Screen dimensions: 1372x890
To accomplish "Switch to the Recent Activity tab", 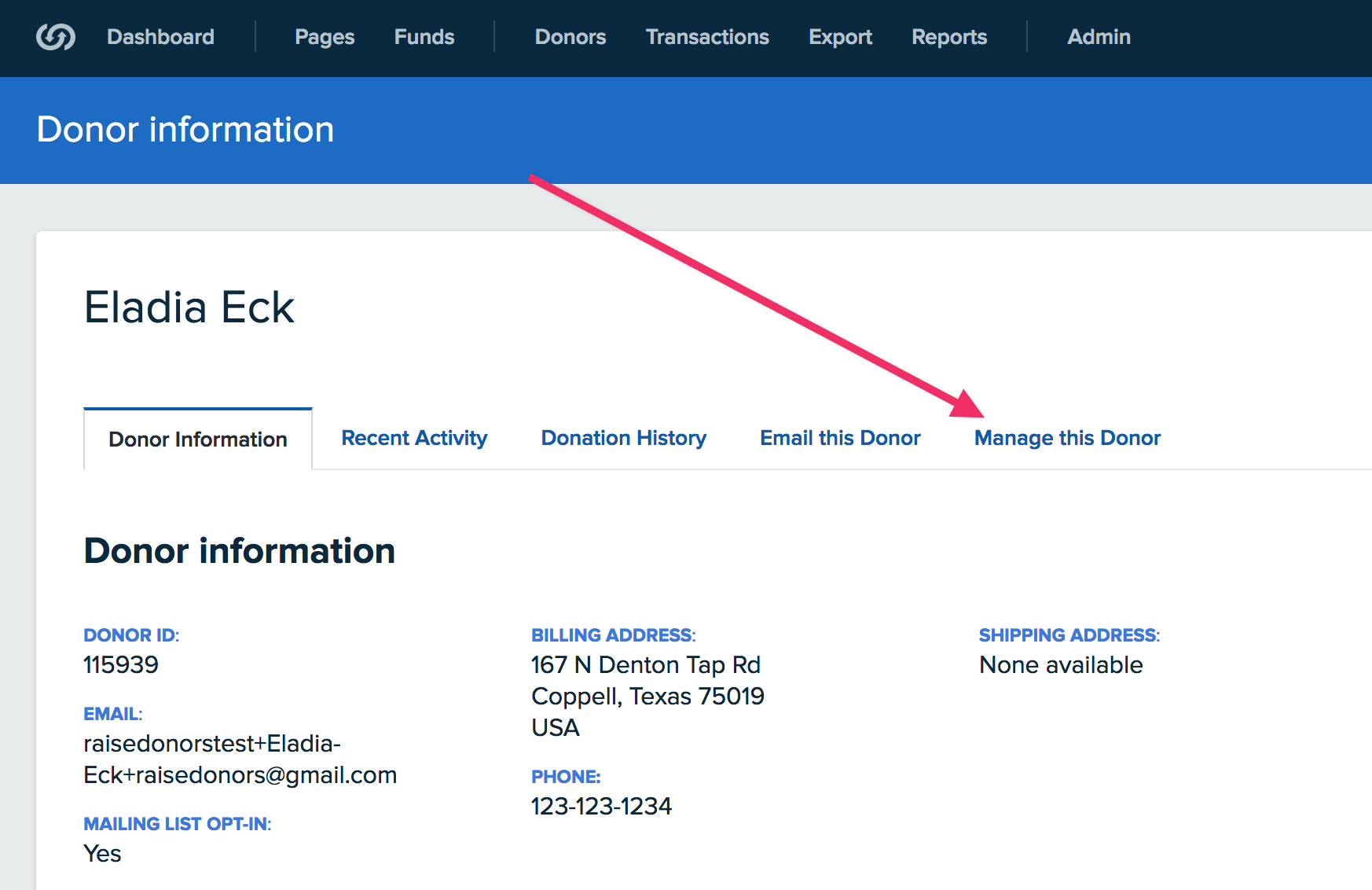I will tap(414, 438).
